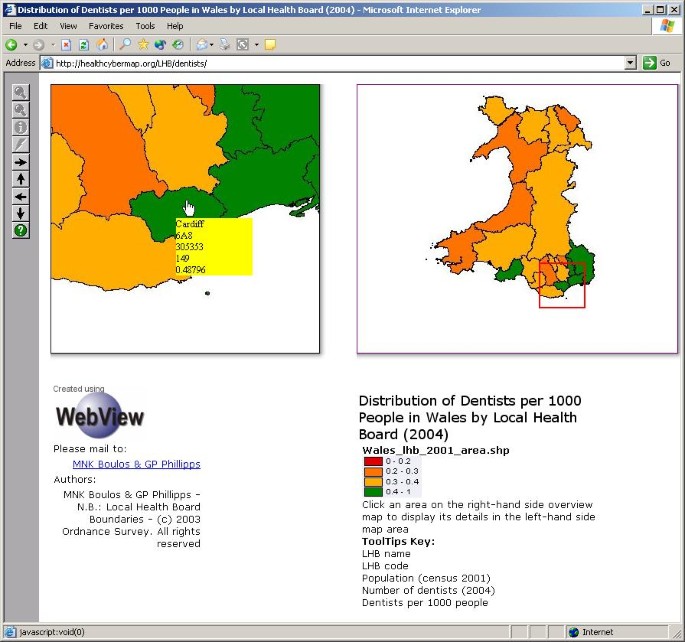
Task: Click the pan up arrow tool
Action: click(20, 178)
